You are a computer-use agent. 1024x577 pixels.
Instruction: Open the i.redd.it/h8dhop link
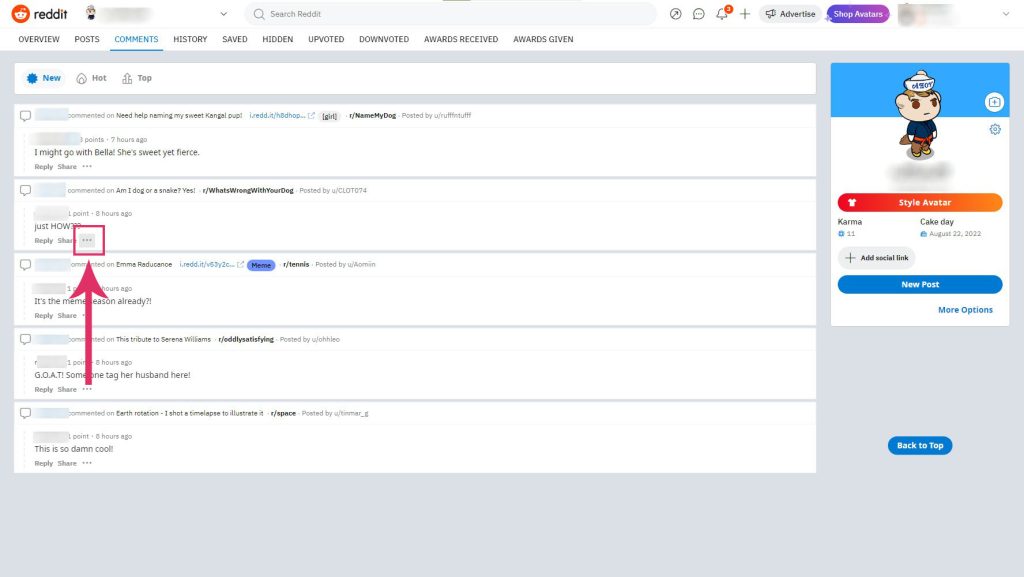277,116
